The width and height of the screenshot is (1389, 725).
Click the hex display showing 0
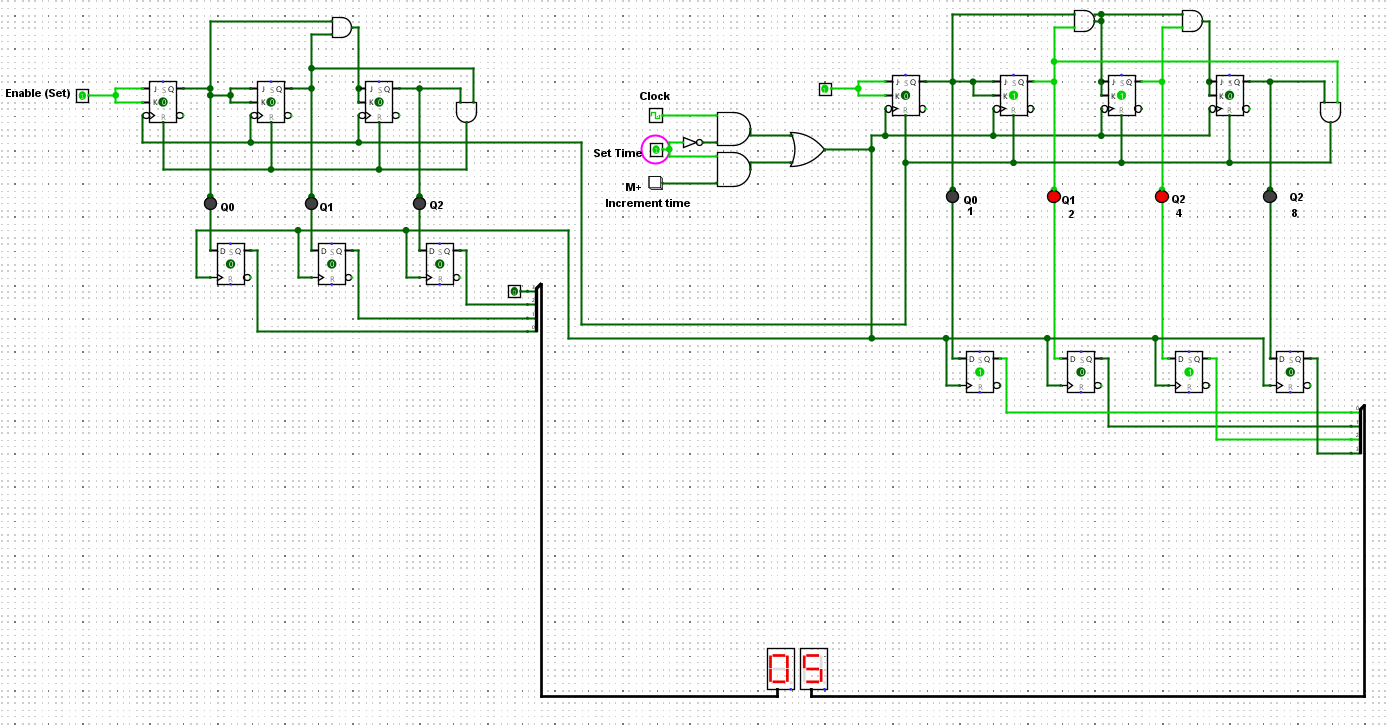(781, 669)
